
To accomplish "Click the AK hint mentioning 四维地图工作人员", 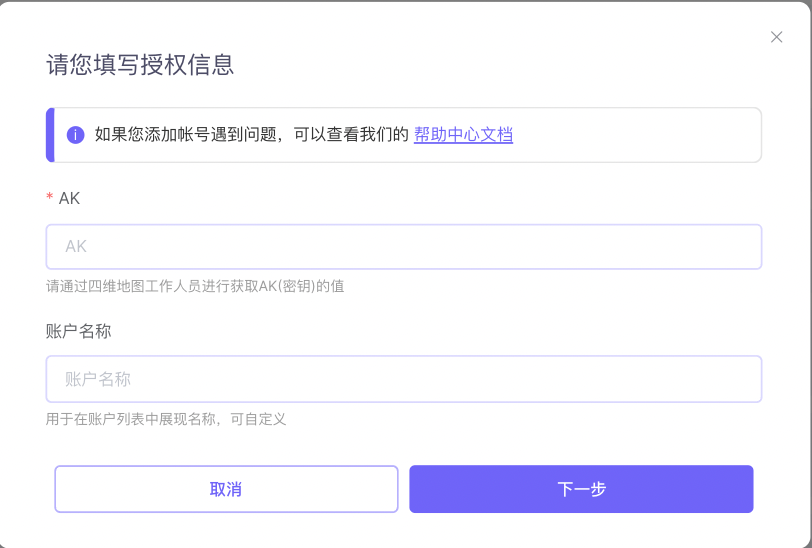I will click(x=195, y=286).
